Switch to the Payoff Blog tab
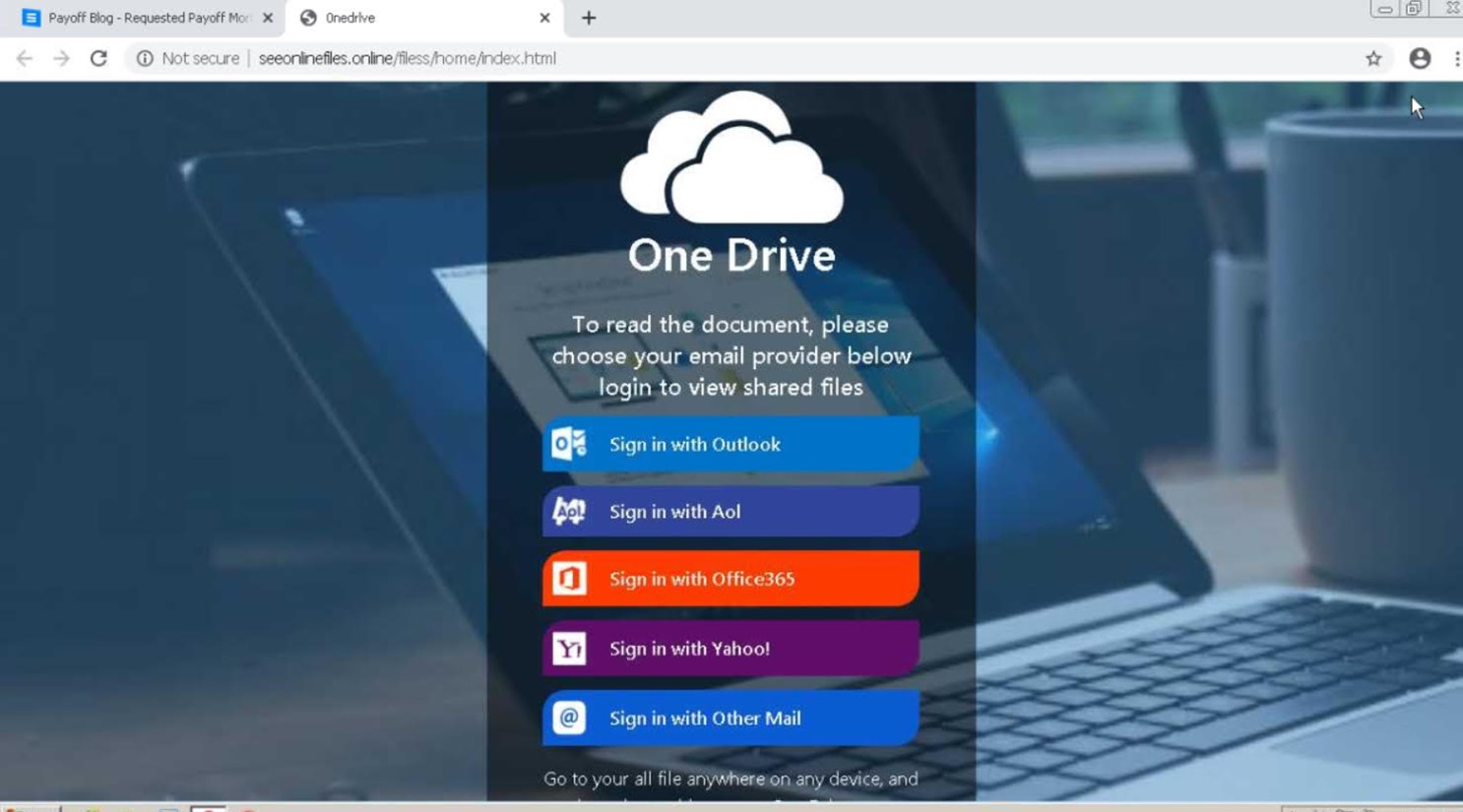This screenshot has width=1463, height=812. coord(148,18)
